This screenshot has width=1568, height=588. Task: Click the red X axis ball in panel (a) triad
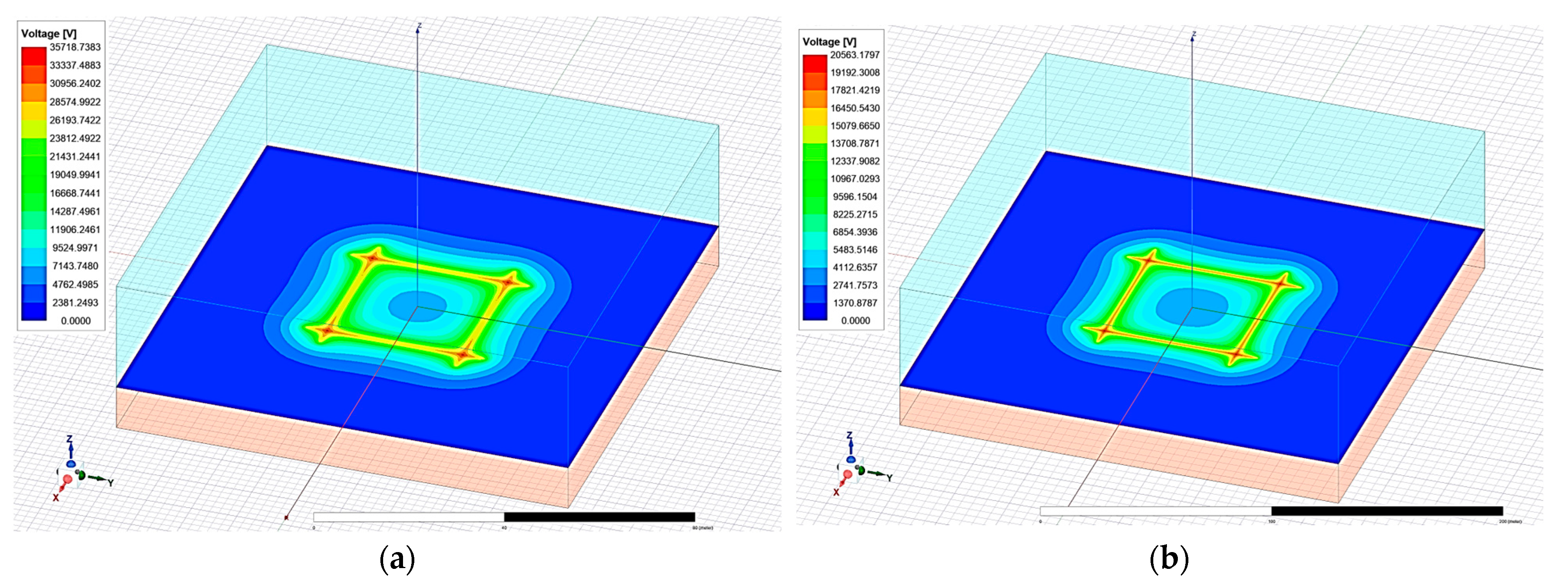pyautogui.click(x=67, y=479)
